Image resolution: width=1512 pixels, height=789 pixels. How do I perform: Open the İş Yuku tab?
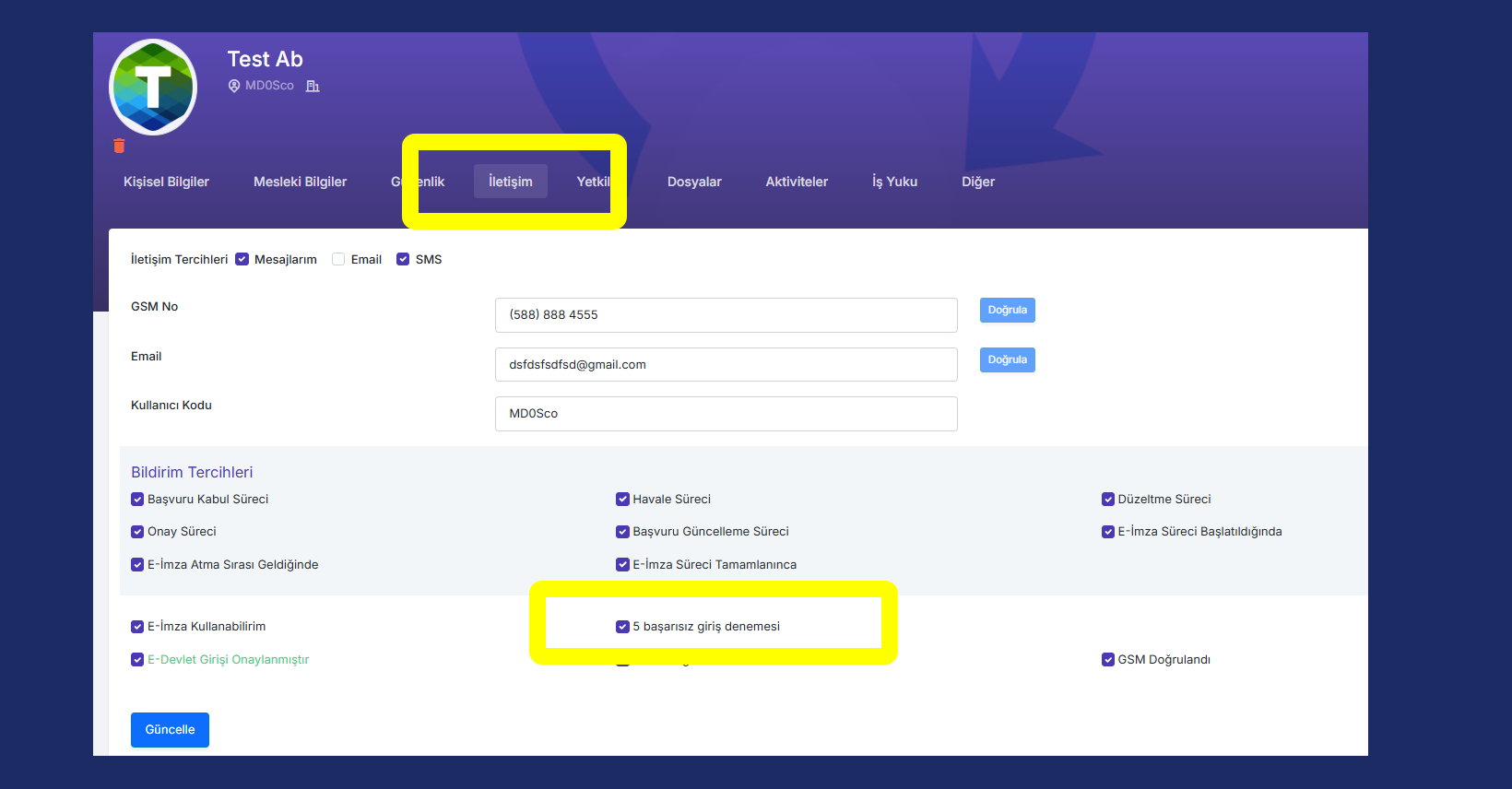(894, 182)
